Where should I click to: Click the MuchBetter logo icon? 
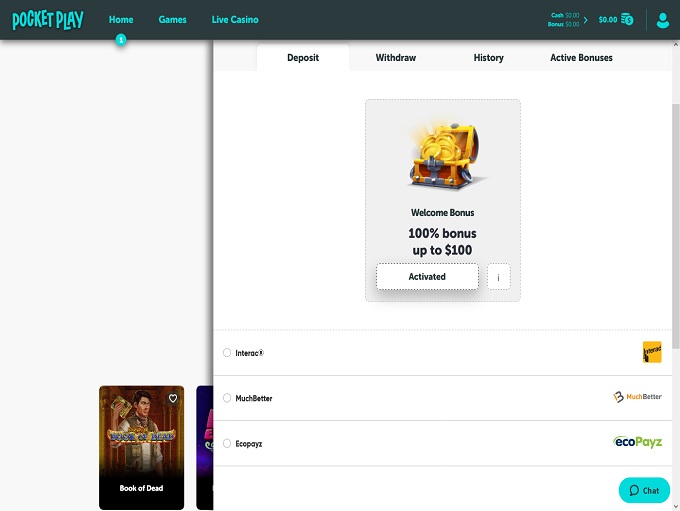point(637,397)
